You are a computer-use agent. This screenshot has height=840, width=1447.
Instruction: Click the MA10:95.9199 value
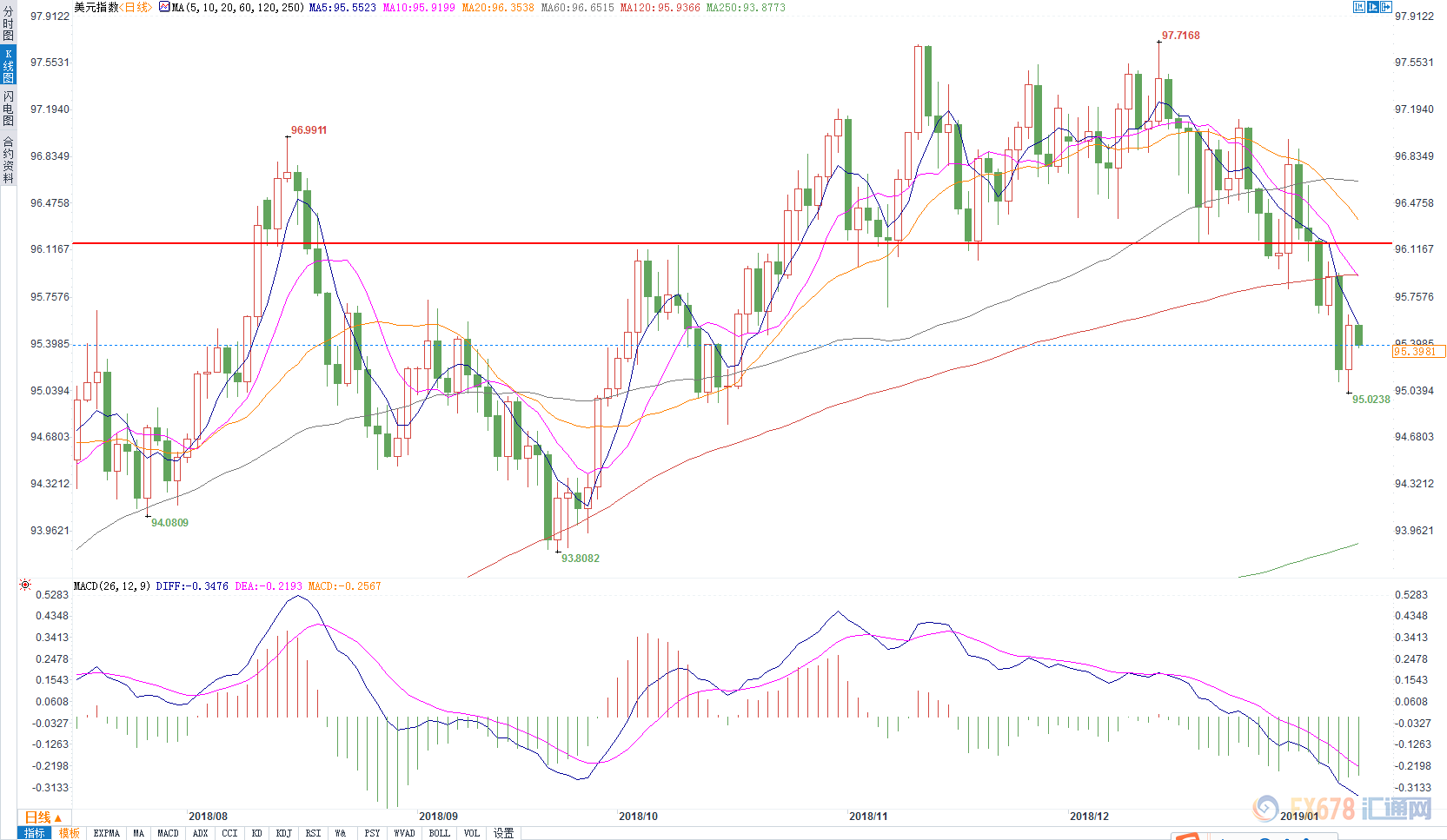point(419,7)
